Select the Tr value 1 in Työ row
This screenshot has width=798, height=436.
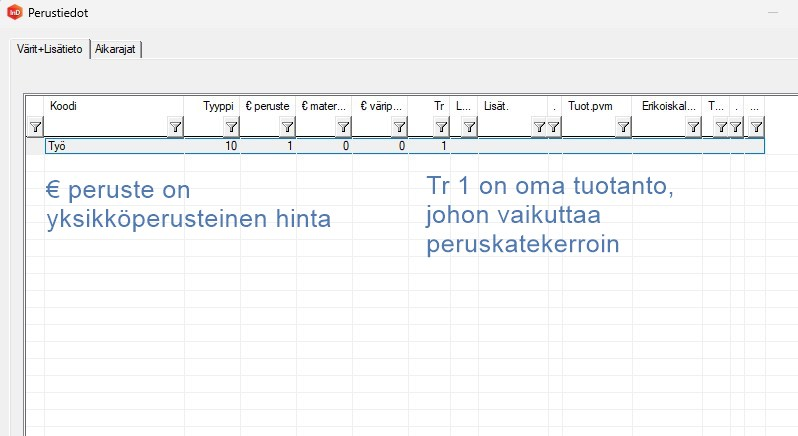(x=430, y=146)
